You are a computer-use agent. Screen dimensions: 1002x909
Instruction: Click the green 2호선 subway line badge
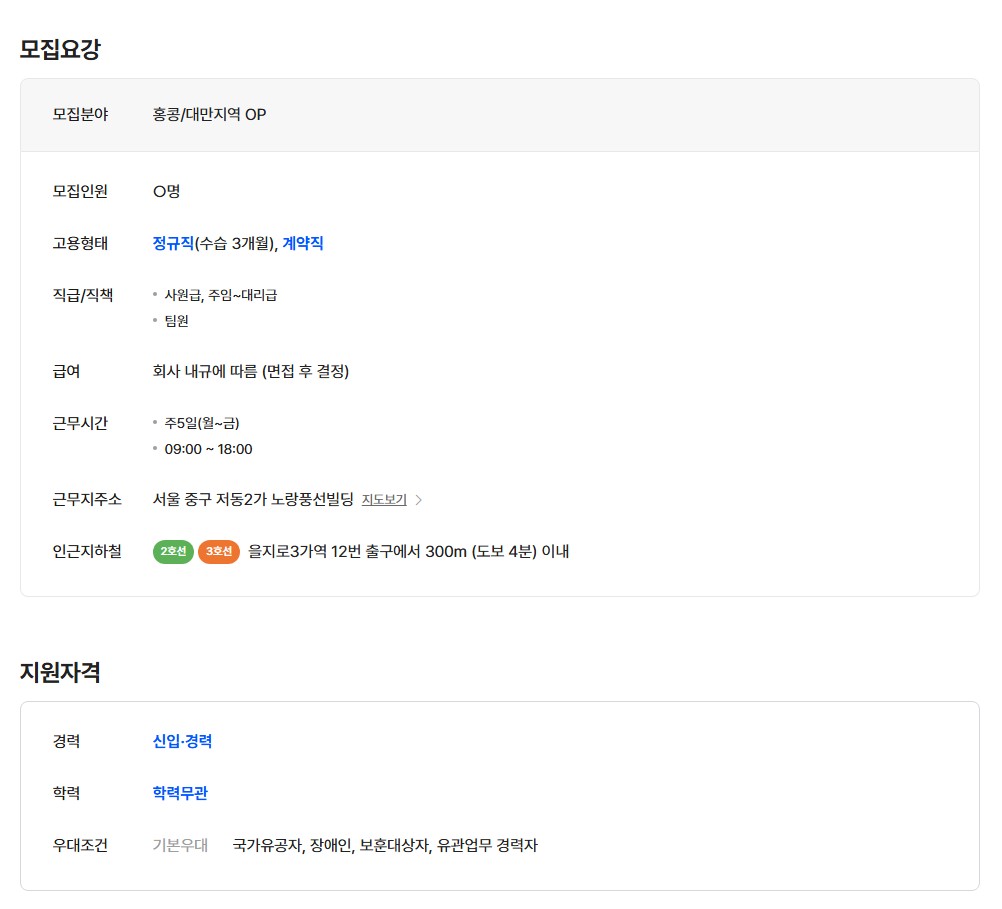pos(173,551)
